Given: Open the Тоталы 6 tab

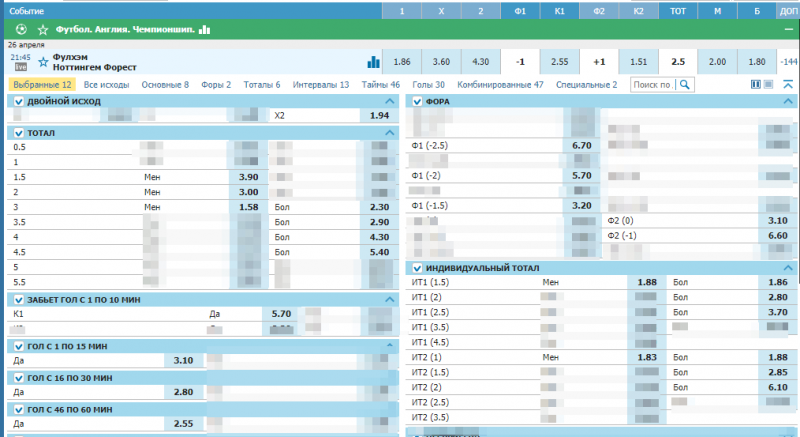Looking at the screenshot, I should pyautogui.click(x=262, y=85).
